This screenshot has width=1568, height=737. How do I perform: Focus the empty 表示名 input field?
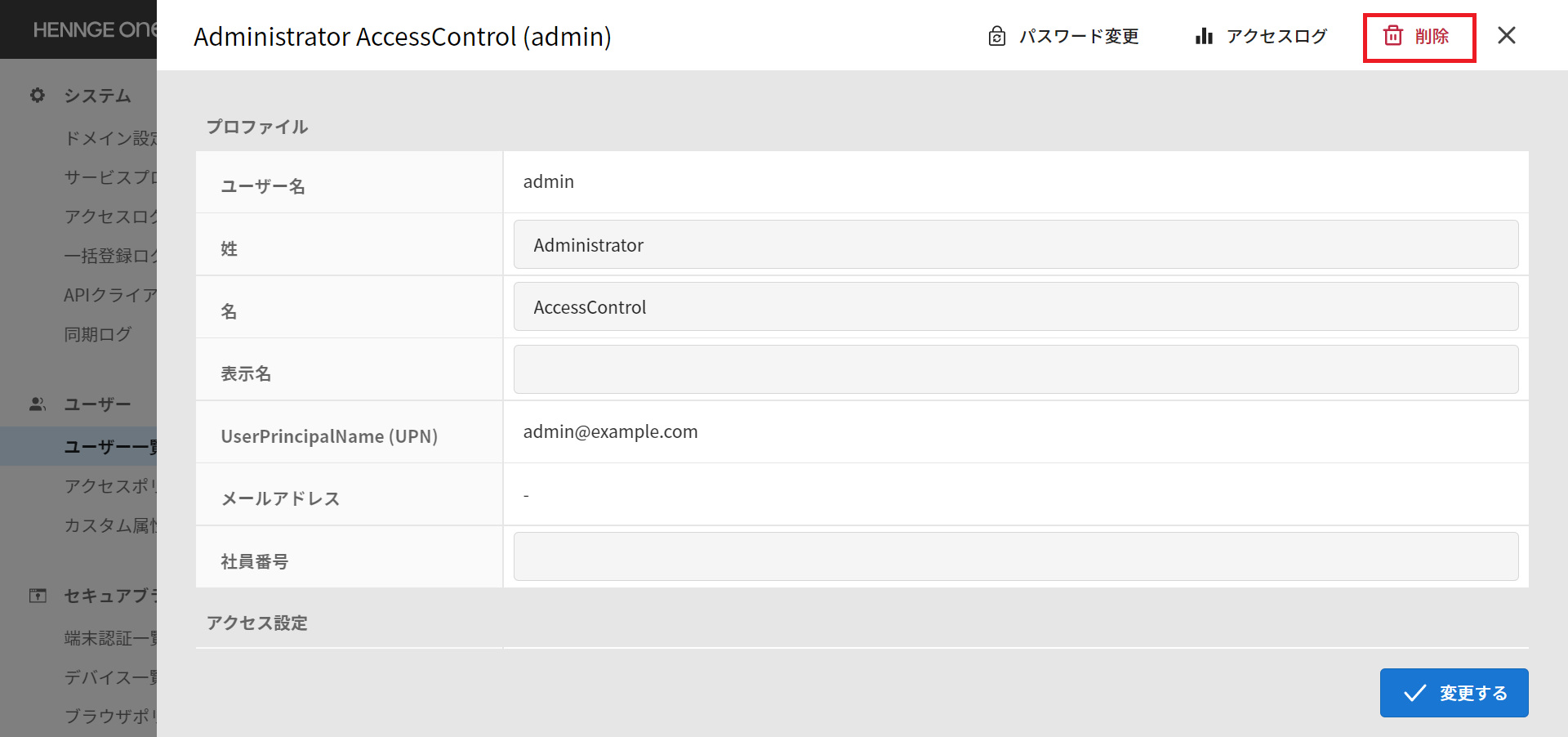tap(1016, 369)
